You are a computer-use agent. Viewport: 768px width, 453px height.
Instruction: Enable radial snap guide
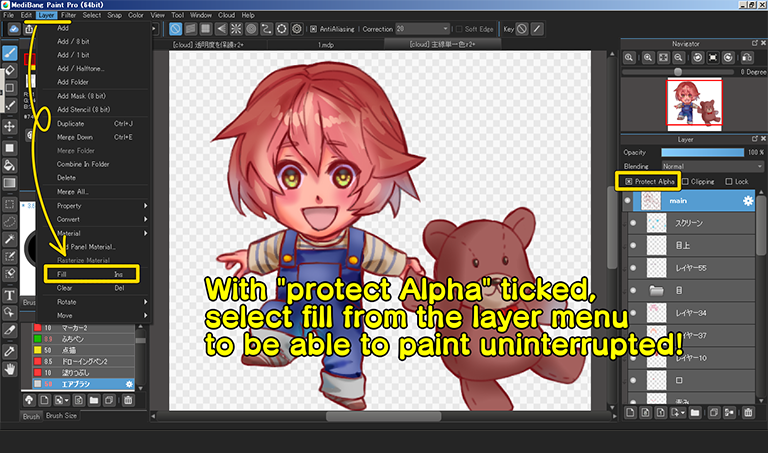(236, 29)
